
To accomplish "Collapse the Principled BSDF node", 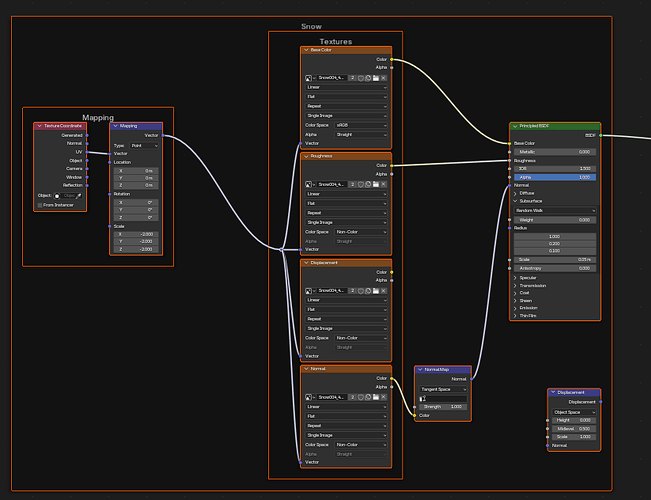I will pos(515,126).
